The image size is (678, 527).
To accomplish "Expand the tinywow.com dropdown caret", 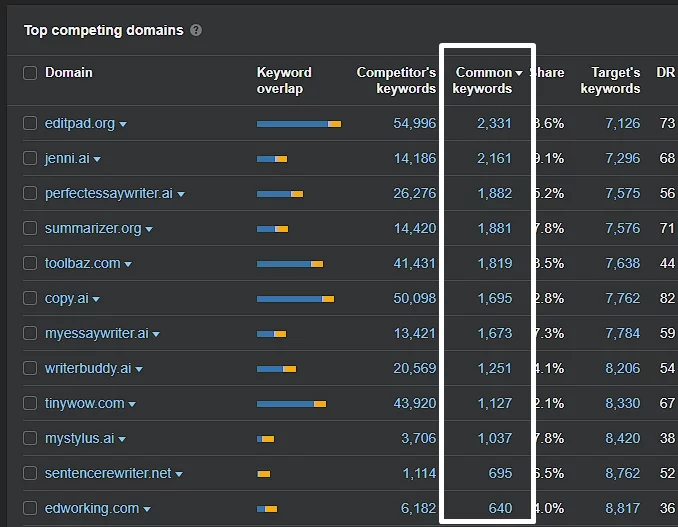I will point(132,405).
